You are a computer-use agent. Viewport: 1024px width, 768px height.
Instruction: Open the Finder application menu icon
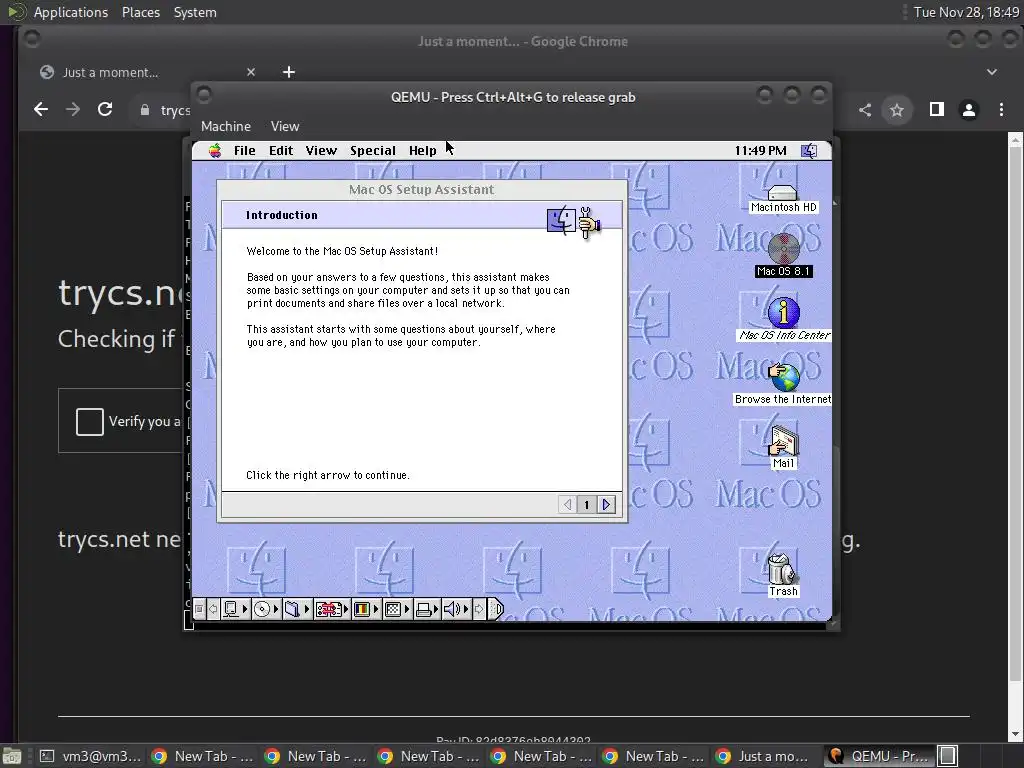click(808, 151)
